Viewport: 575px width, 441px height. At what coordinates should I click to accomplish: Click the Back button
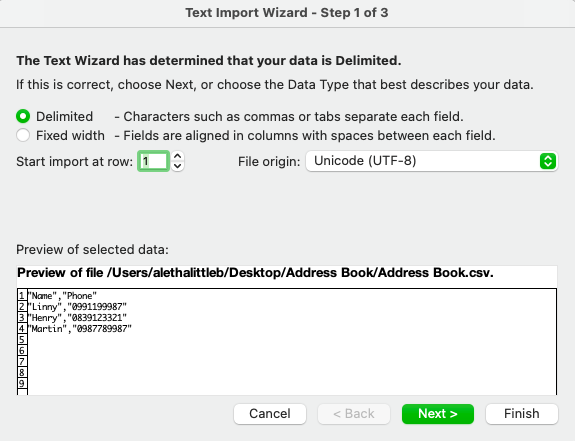click(x=354, y=414)
